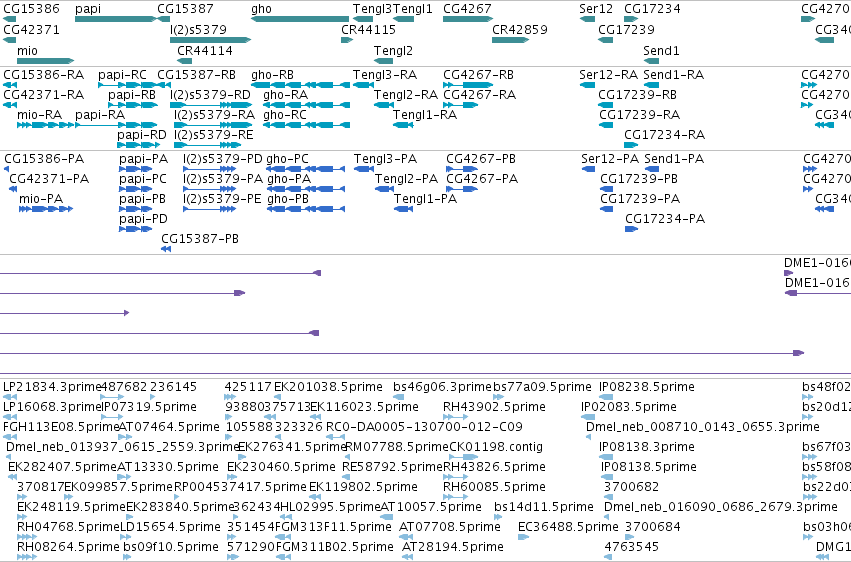Select protein Tengl2-PA
851x562 pixels.
(385, 189)
